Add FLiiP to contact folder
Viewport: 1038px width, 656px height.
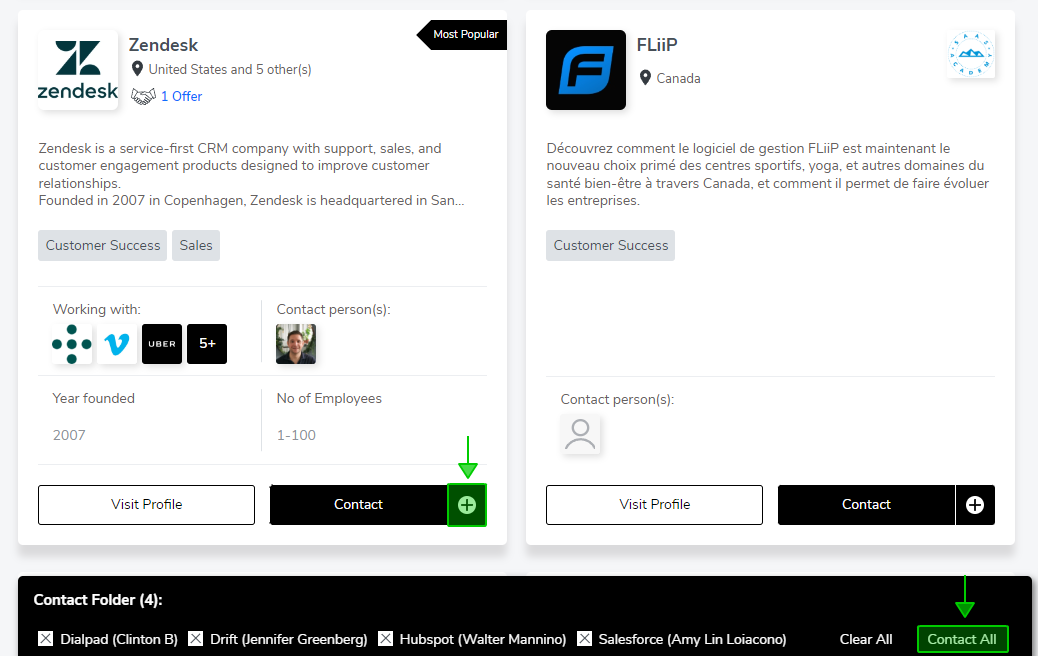pyautogui.click(x=975, y=505)
